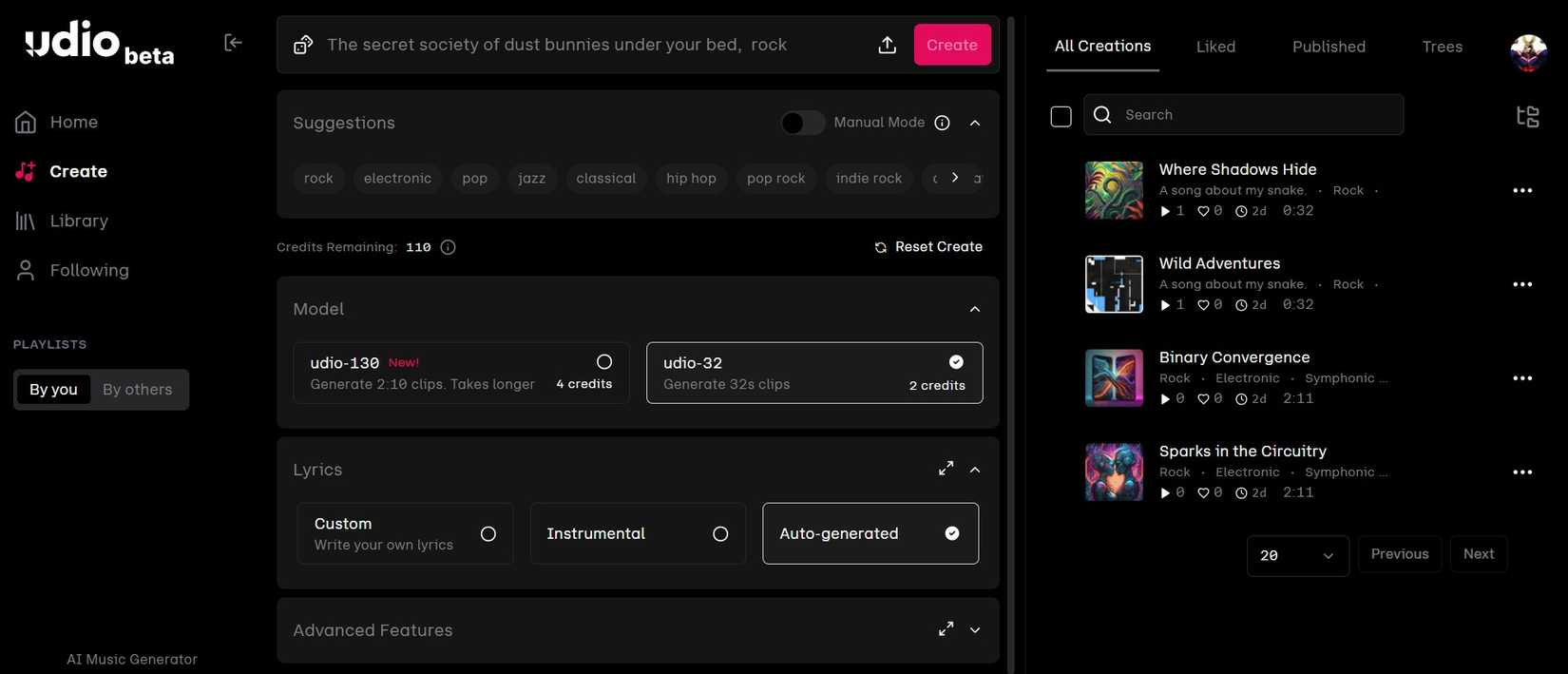Click the Manual Mode info icon
Viewport: 1568px width, 674px height.
pos(942,123)
